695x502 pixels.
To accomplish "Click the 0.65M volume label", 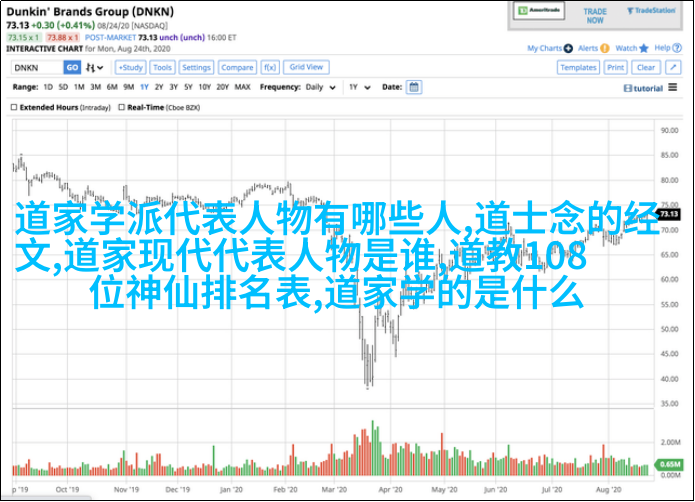I will (668, 464).
